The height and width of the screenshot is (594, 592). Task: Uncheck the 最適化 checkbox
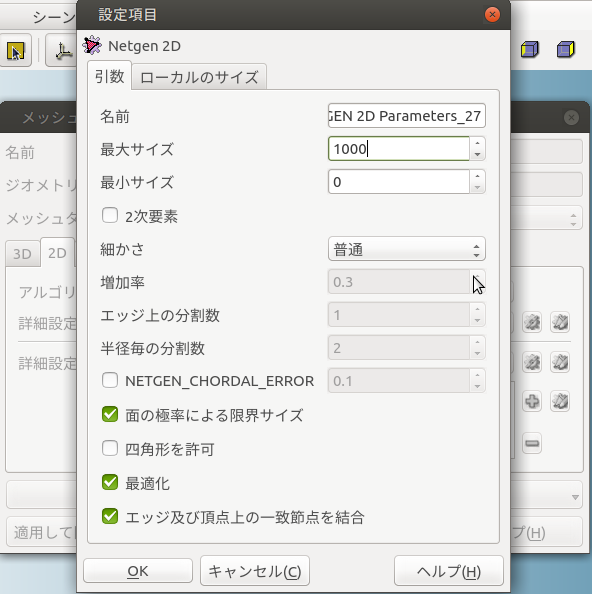(110, 483)
